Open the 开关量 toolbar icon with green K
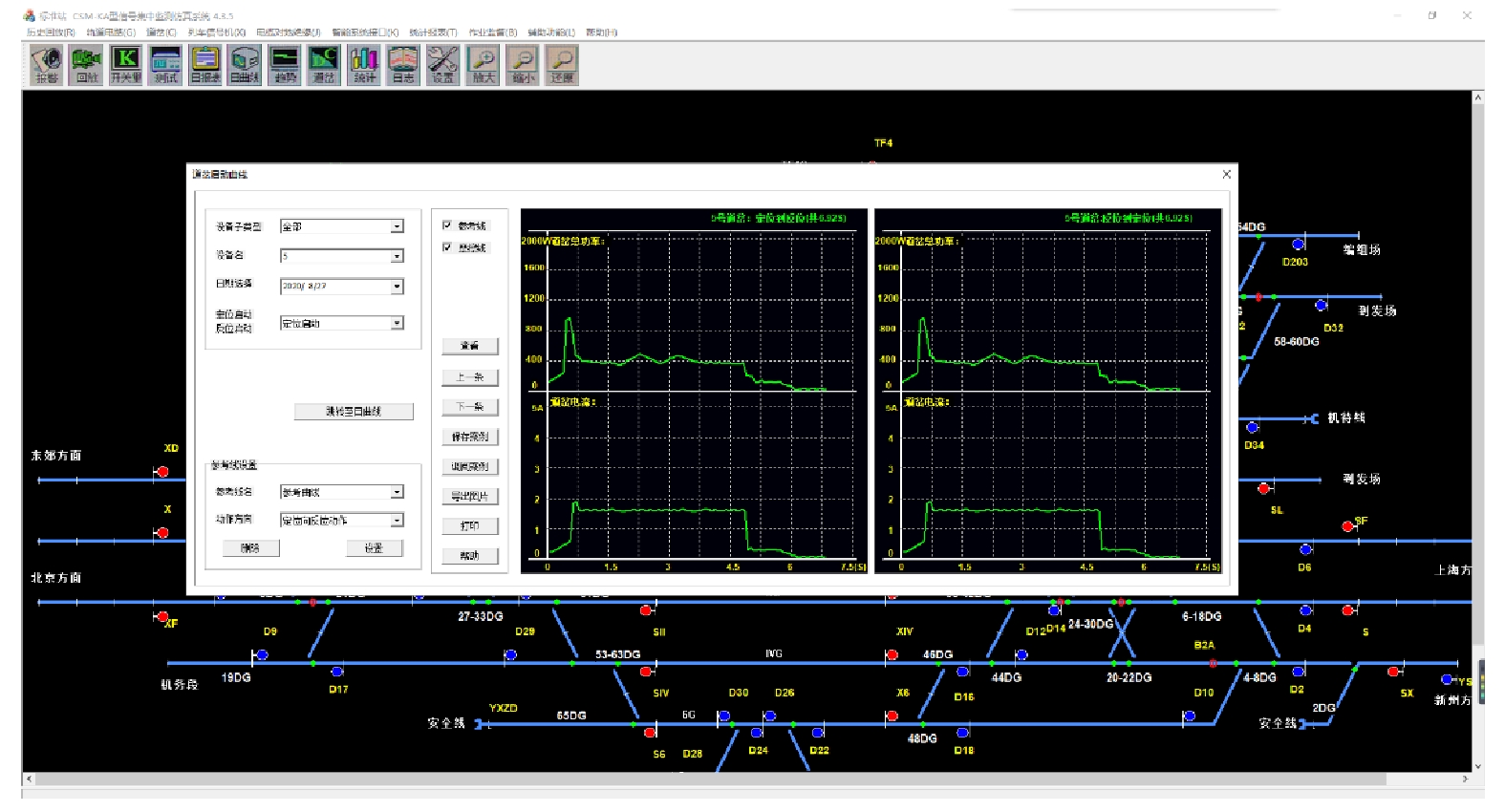Screen dimensions: 1505x812 tap(126, 65)
